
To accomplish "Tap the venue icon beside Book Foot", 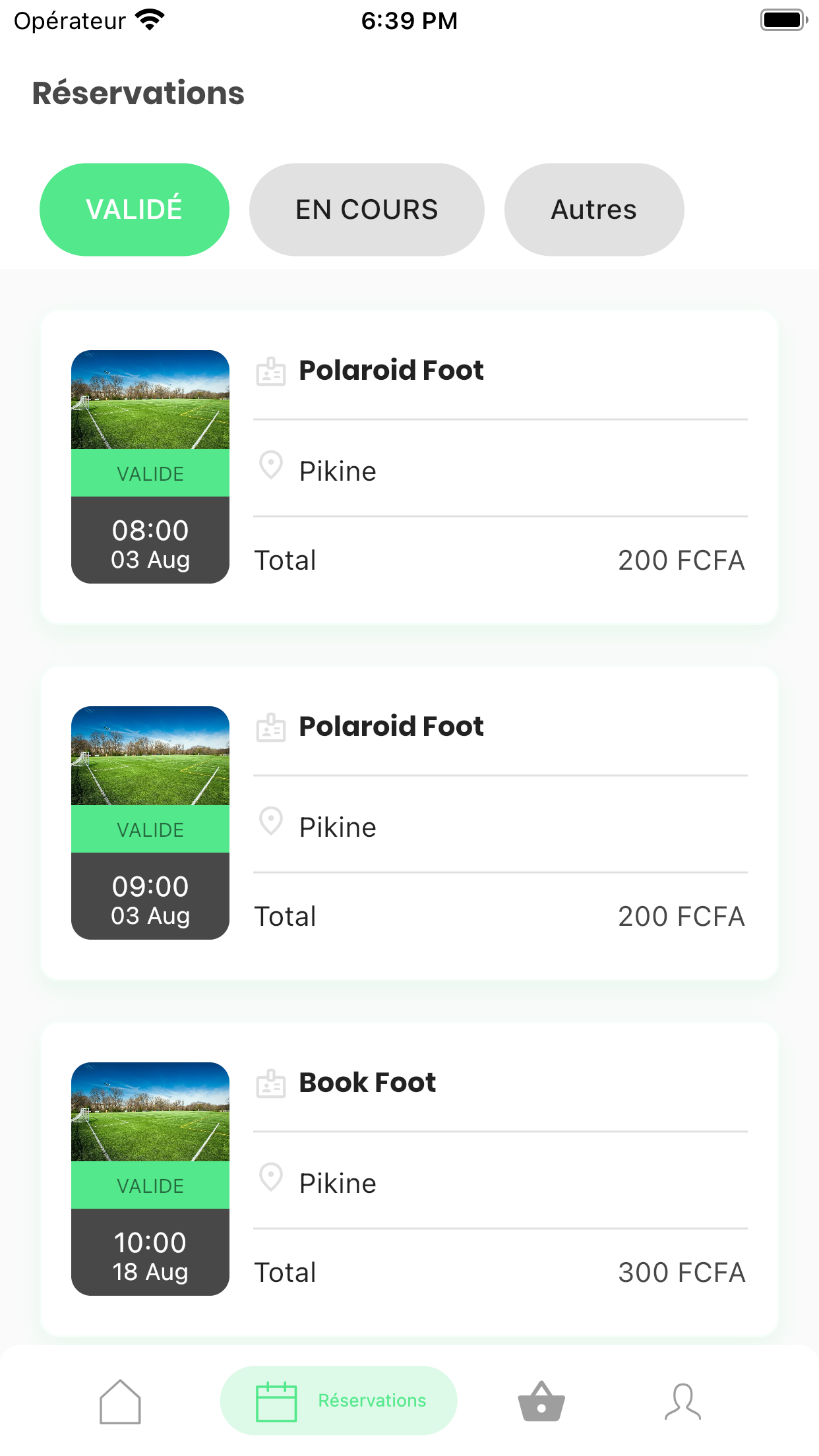I will pyautogui.click(x=270, y=1083).
